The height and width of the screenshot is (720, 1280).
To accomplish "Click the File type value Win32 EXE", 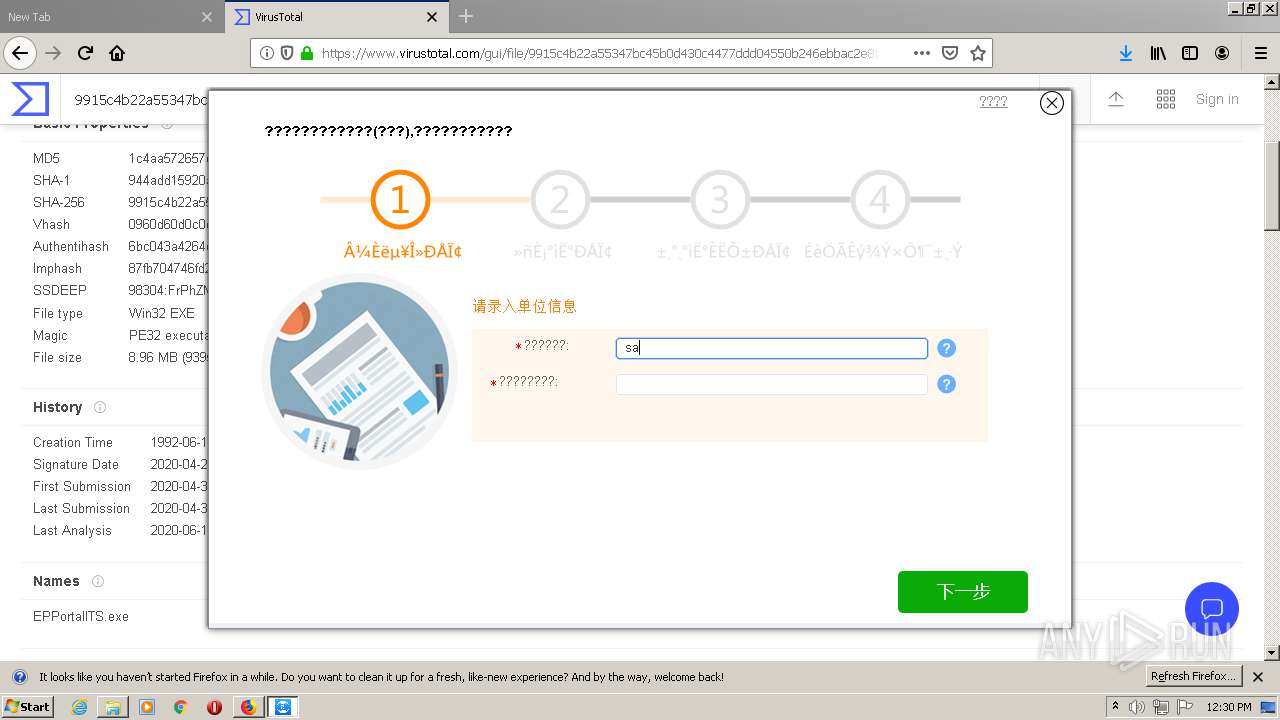I will coord(162,313).
